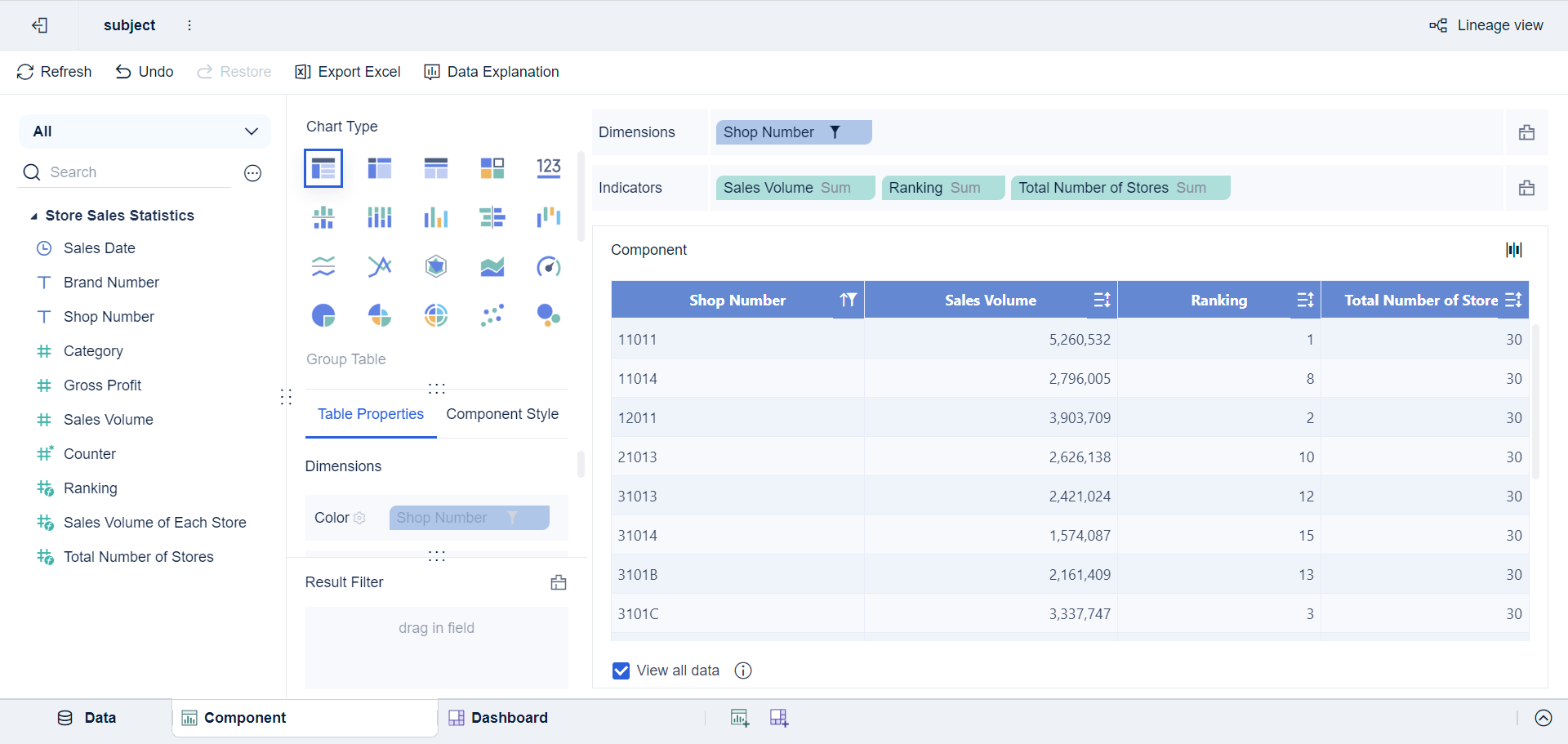Select the scatter plot chart type

tap(492, 314)
